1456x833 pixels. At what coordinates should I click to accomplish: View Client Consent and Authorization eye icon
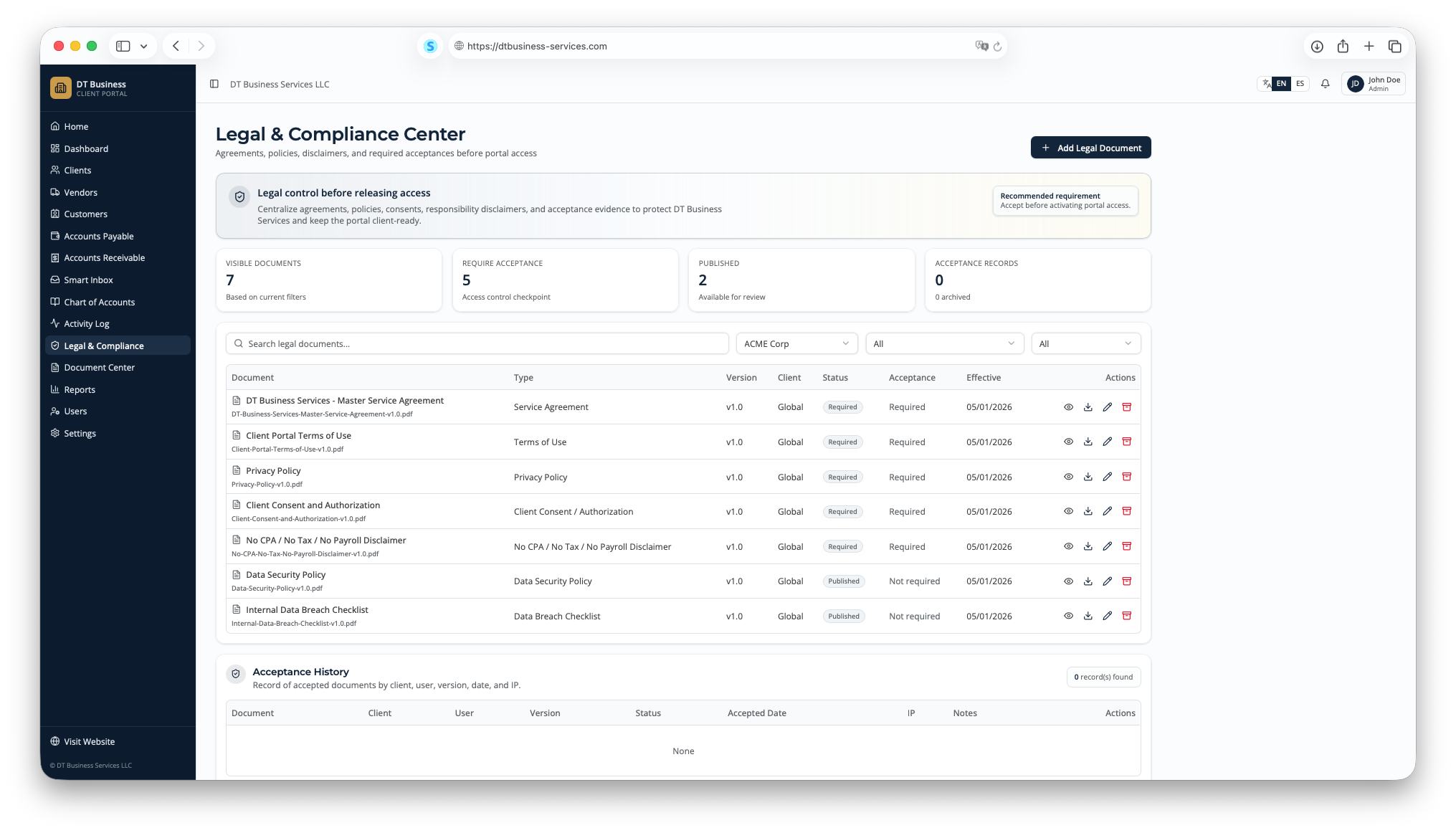pos(1068,511)
